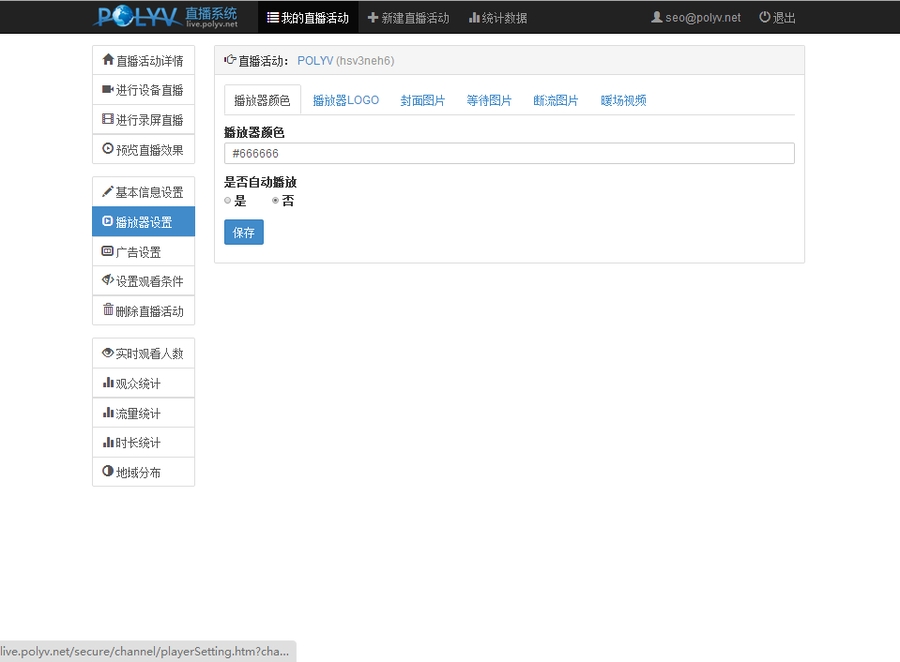Go to the 暖场视频 tab
This screenshot has height=662, width=900.
[x=624, y=100]
